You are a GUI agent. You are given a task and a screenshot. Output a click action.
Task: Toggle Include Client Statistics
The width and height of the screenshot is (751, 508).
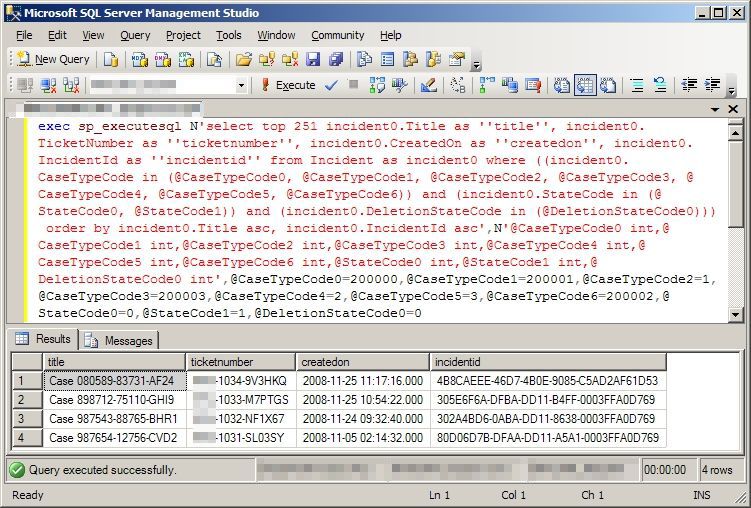[x=510, y=85]
